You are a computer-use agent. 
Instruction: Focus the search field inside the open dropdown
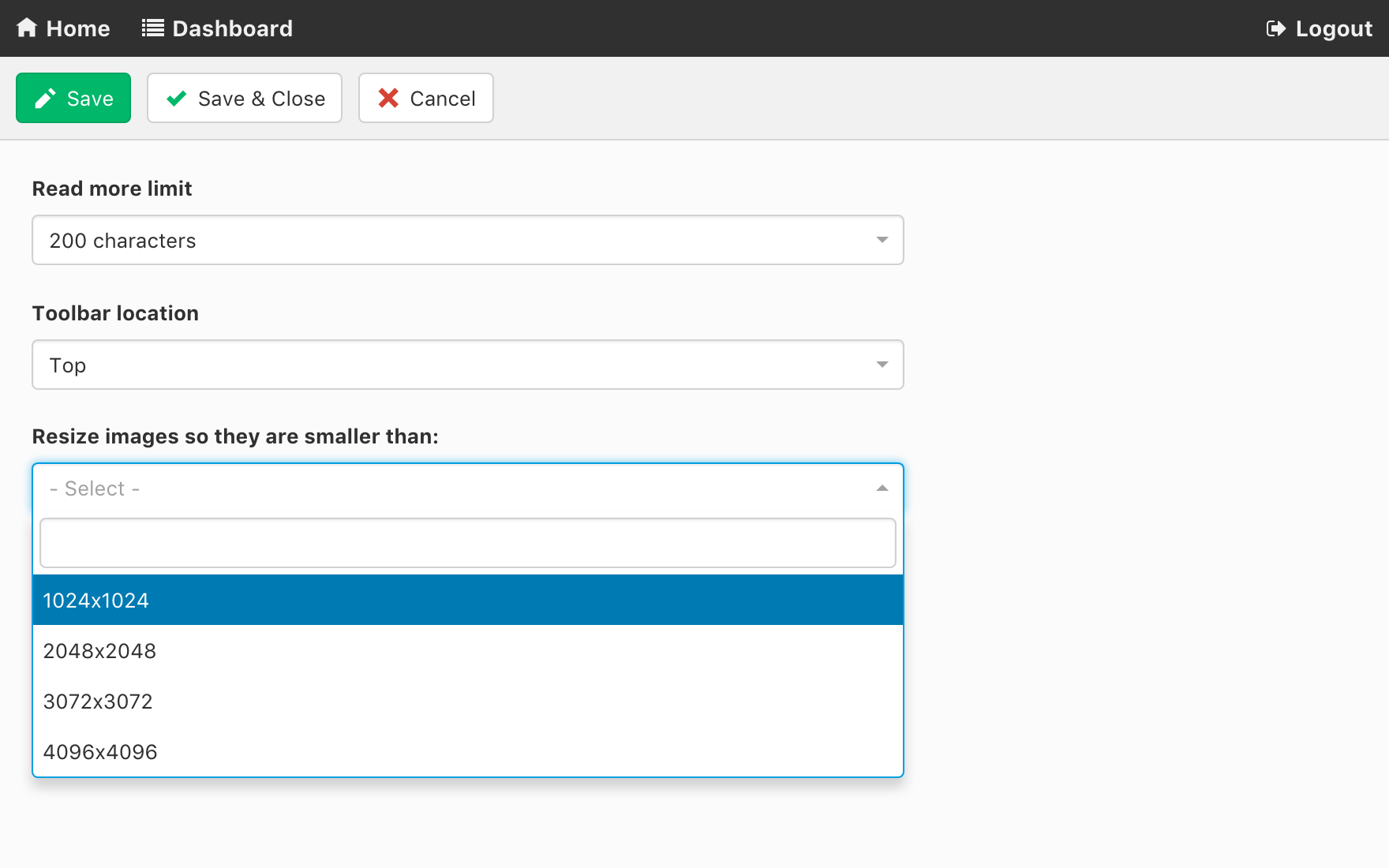click(467, 543)
